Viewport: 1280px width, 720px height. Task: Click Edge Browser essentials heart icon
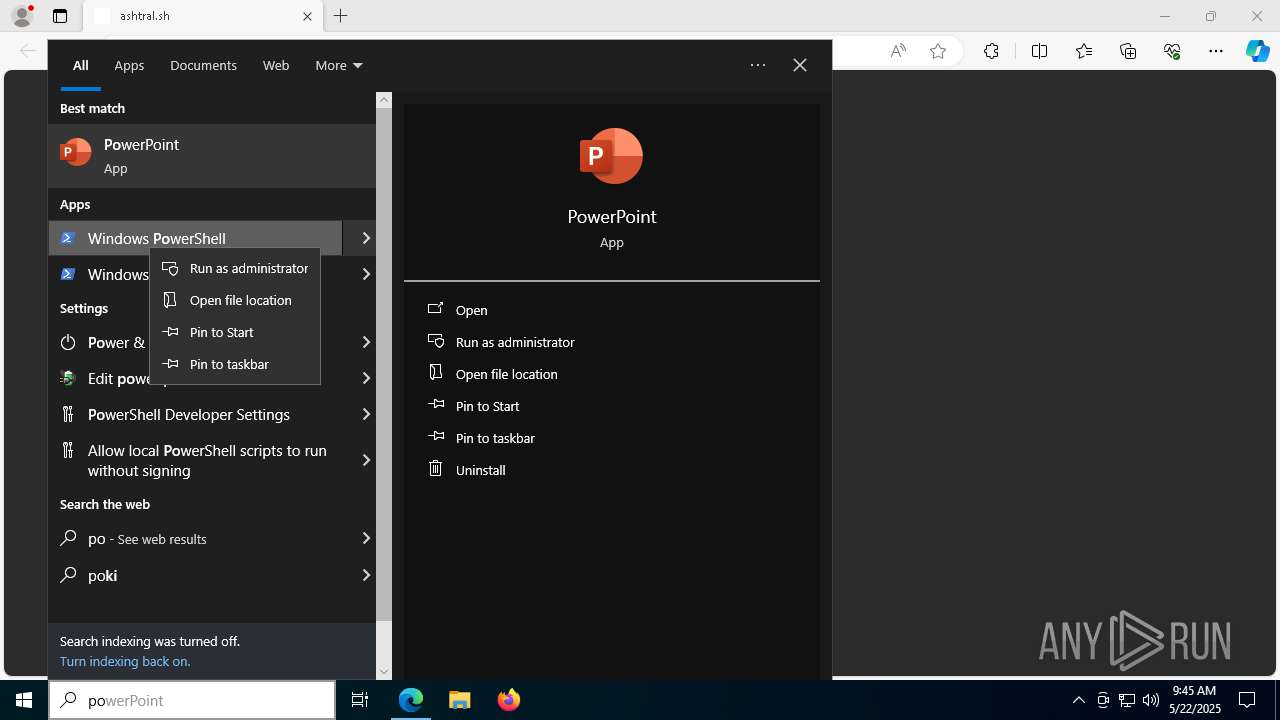pyautogui.click(x=1172, y=51)
